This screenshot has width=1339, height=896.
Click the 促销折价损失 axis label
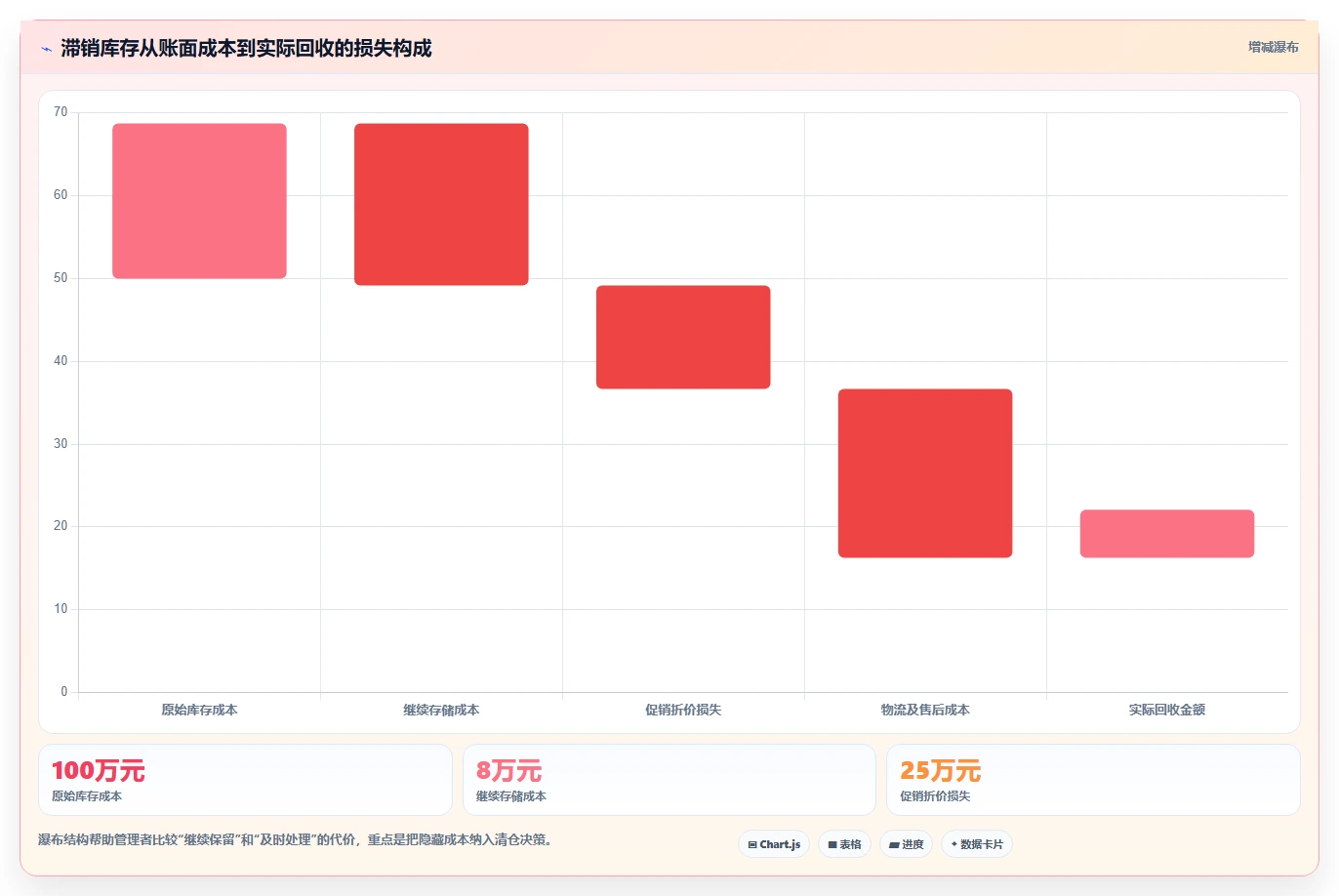683,710
